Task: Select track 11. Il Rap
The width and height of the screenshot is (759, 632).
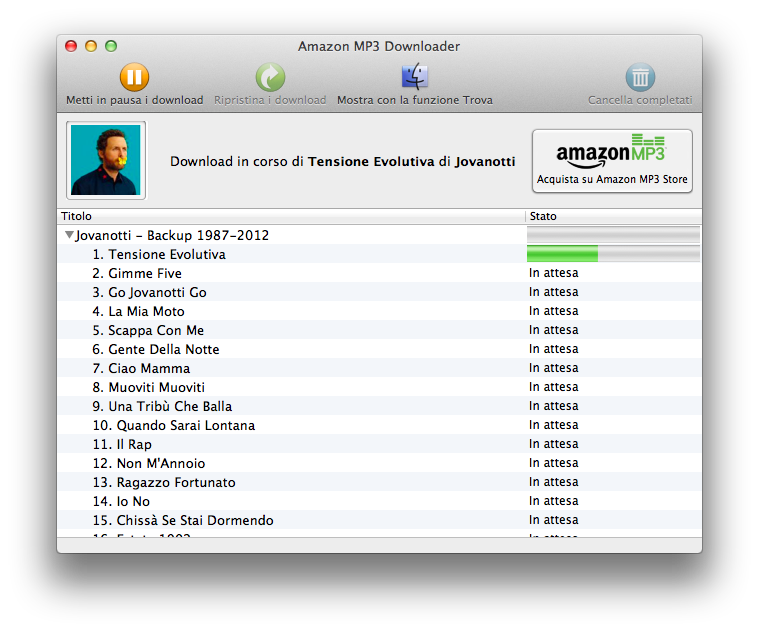Action: (x=122, y=445)
